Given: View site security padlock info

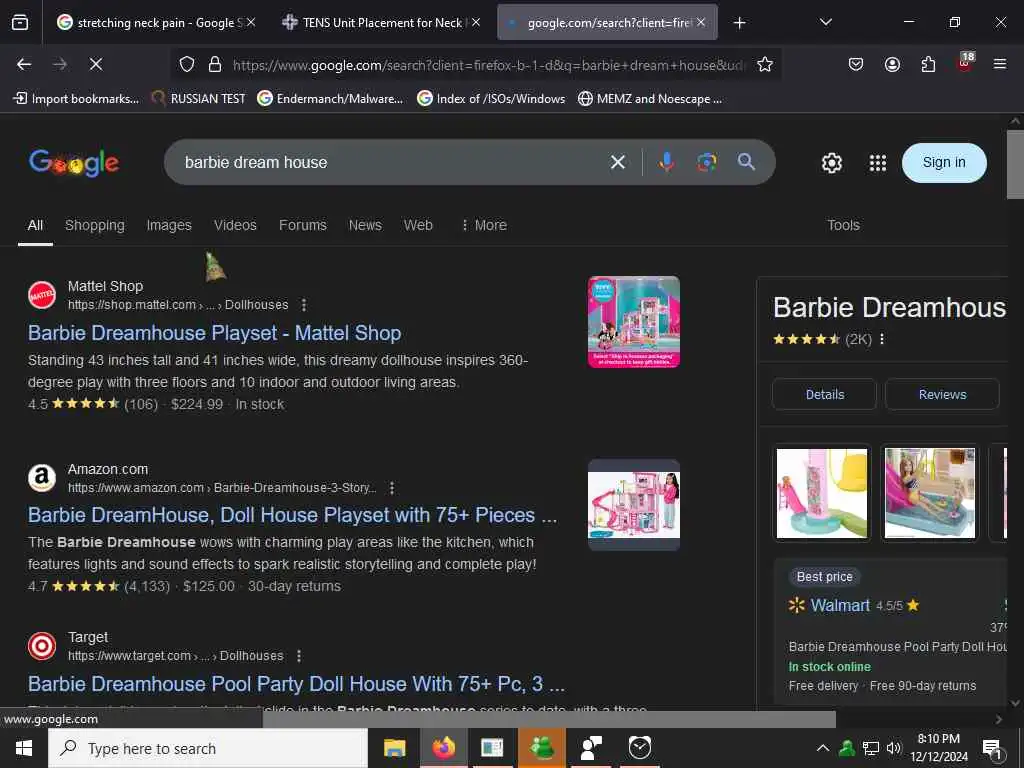Looking at the screenshot, I should (x=215, y=65).
